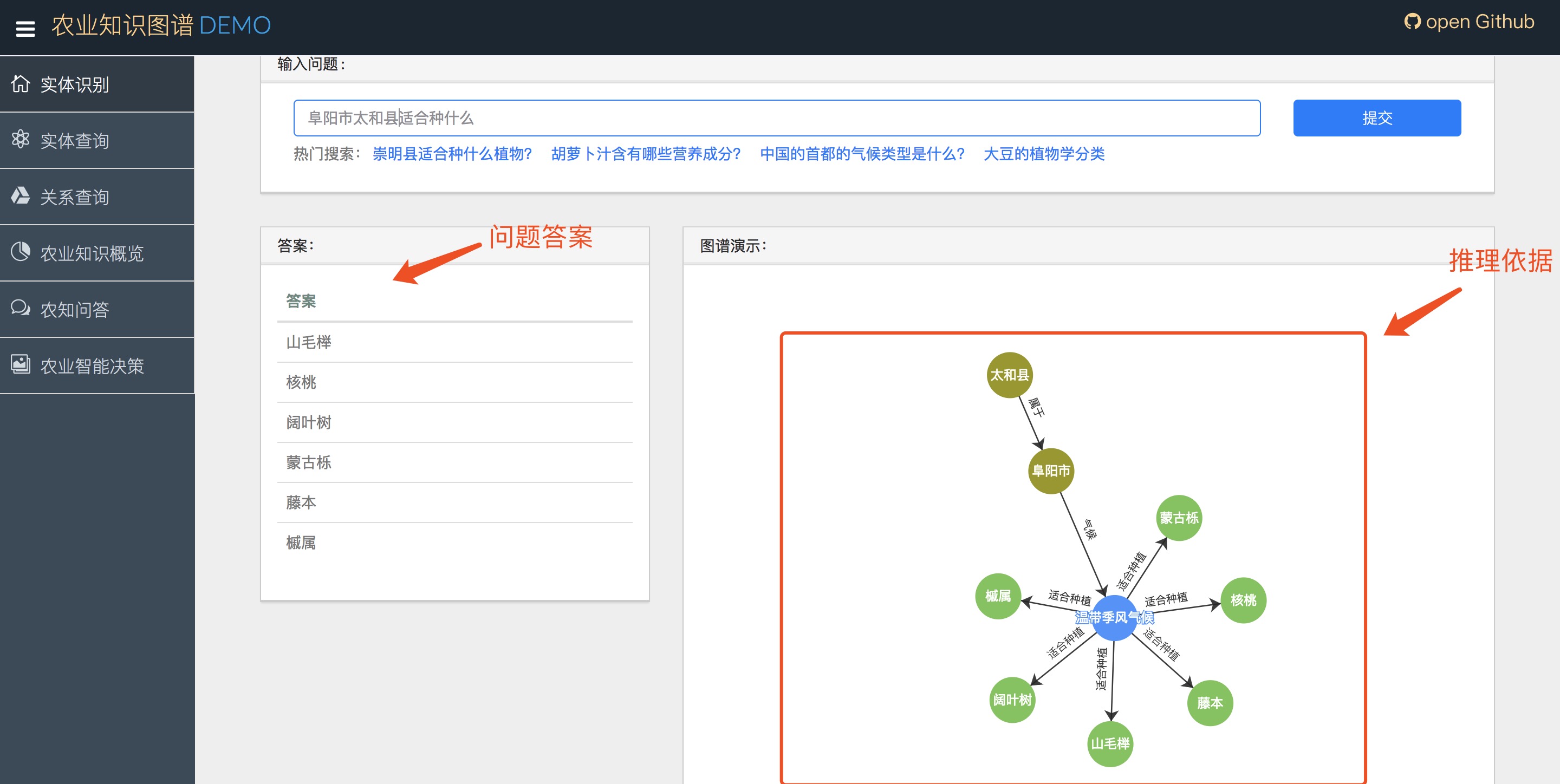Screen dimensions: 1560x784
Task: Click the question input text field
Action: coord(776,118)
